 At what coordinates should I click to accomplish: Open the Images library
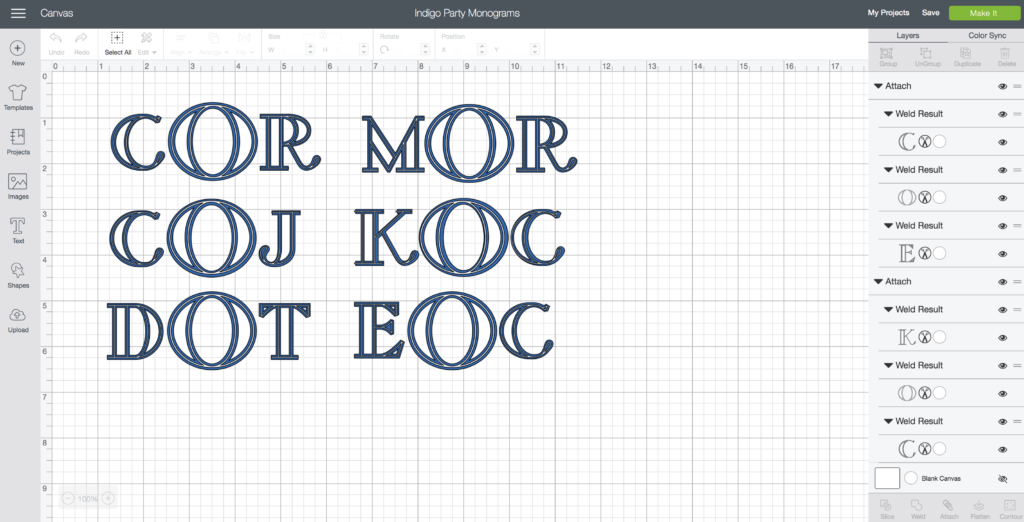tap(18, 182)
